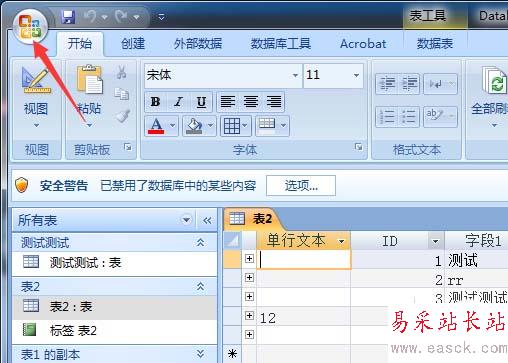Open the font size 11 dropdown
This screenshot has width=508, height=363.
(x=356, y=75)
